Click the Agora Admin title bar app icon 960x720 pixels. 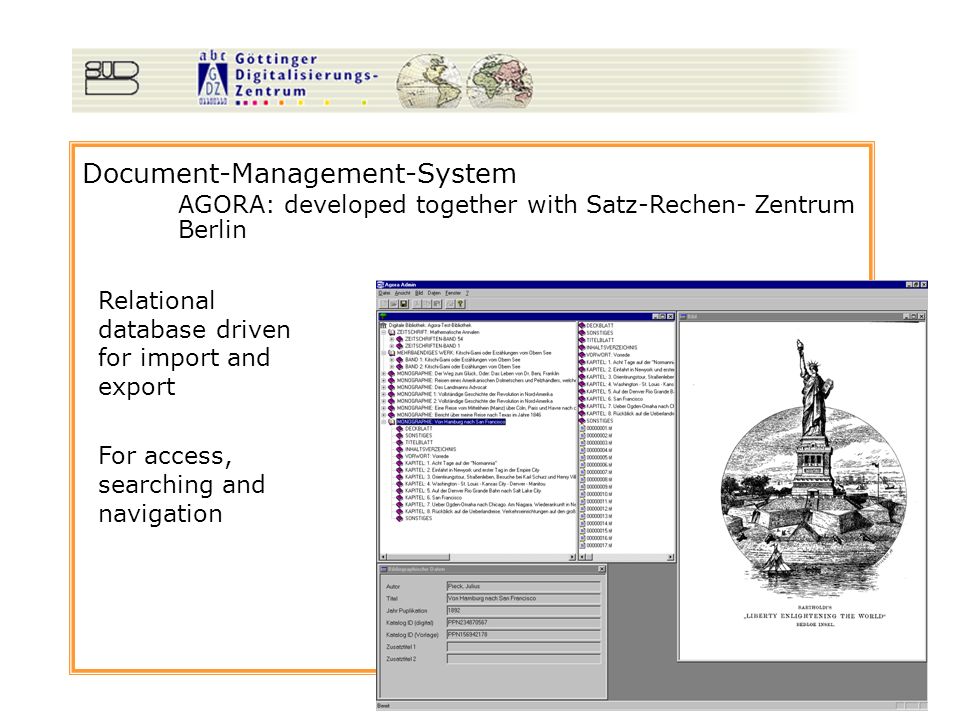[x=380, y=285]
